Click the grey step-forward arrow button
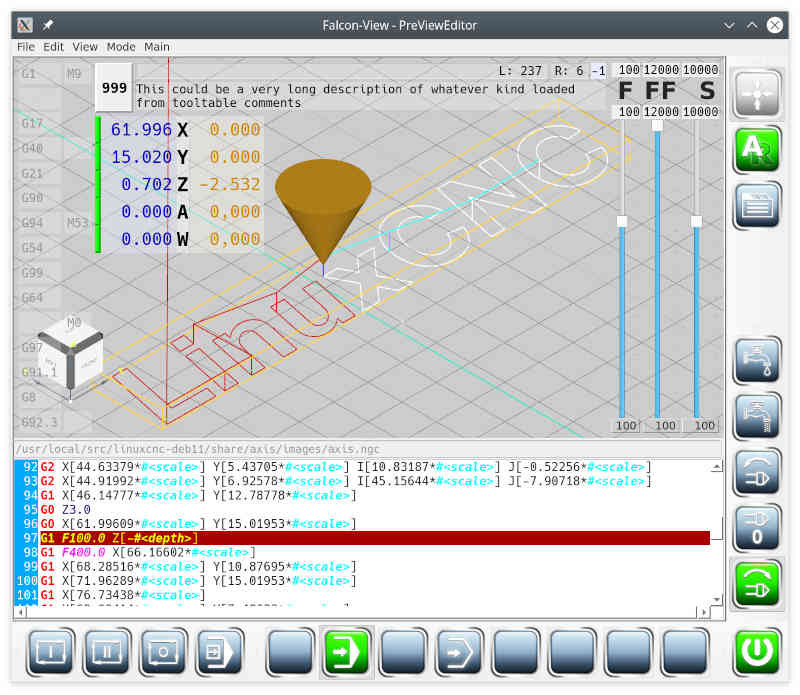This screenshot has height=695, width=800. [x=460, y=652]
